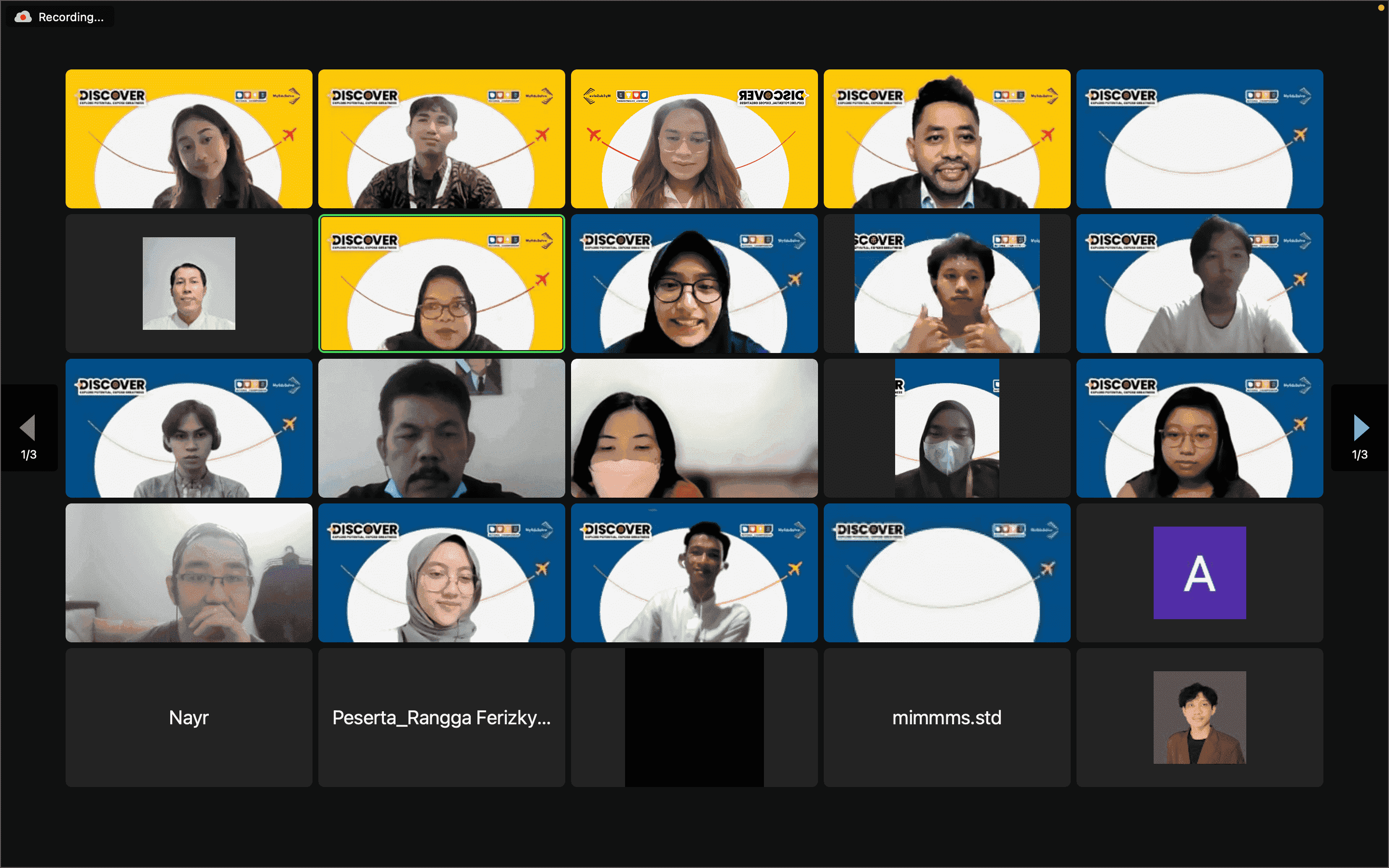Click the Recording... label text

tap(71, 17)
